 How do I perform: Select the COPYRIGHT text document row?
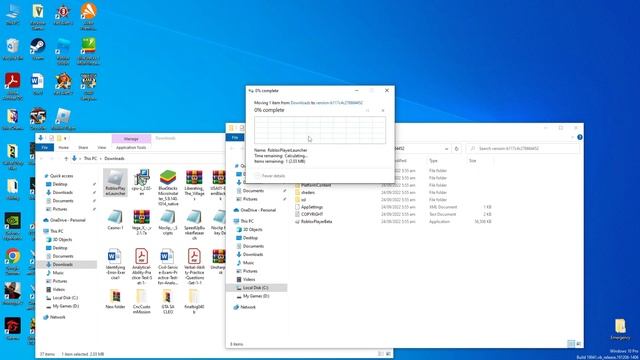click(x=393, y=214)
